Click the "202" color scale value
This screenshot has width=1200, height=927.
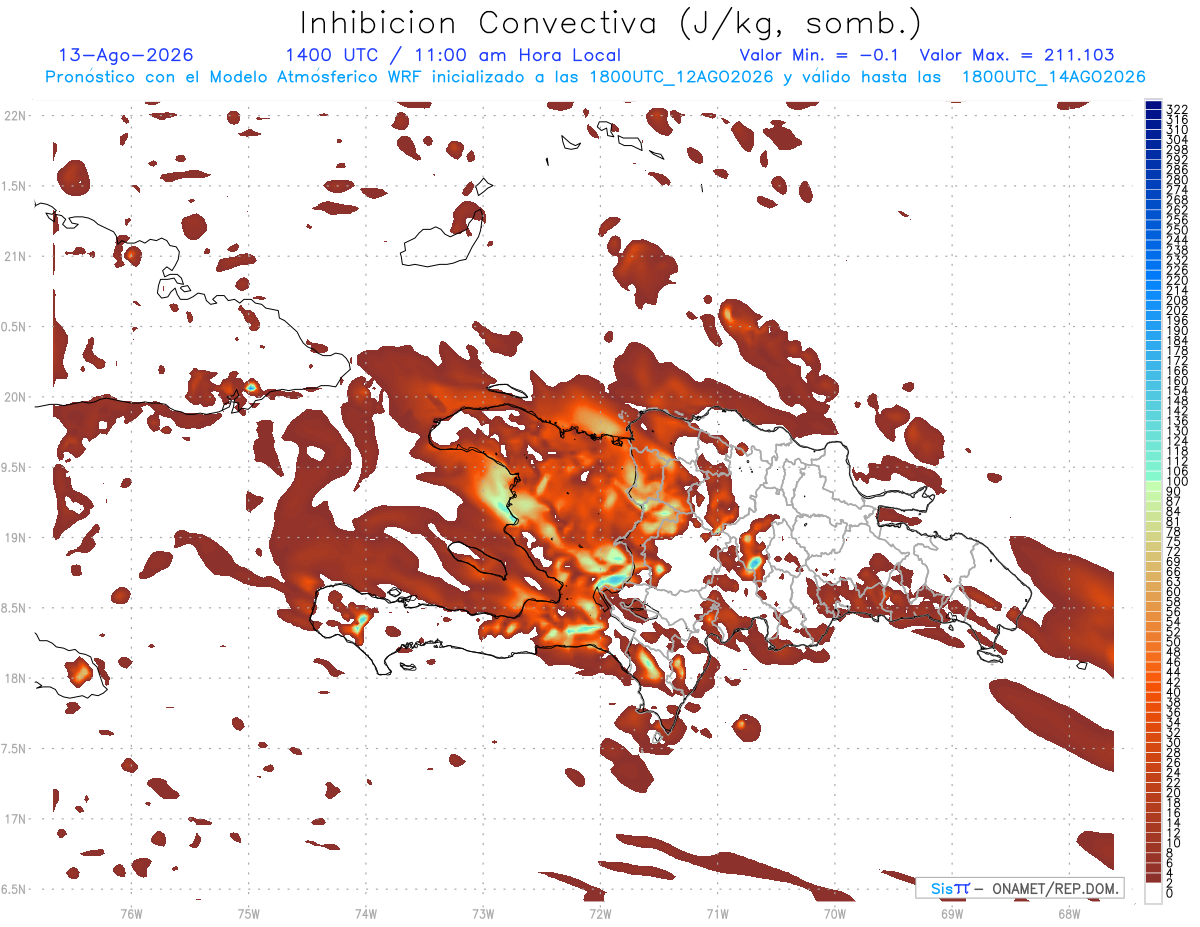tap(1176, 311)
